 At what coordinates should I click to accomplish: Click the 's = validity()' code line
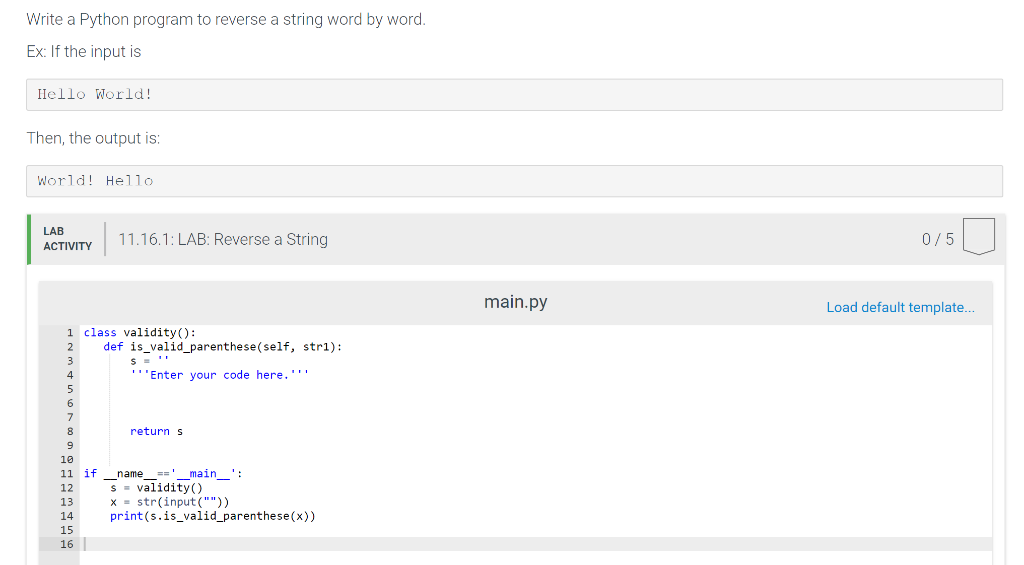tap(156, 488)
